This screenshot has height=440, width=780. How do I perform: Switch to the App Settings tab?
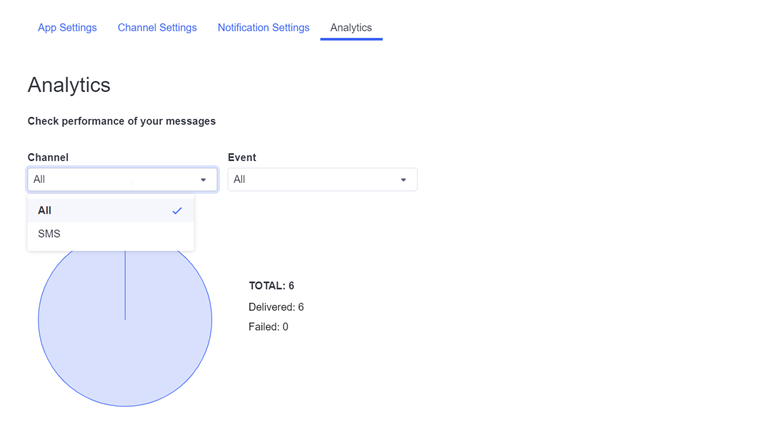tap(67, 28)
